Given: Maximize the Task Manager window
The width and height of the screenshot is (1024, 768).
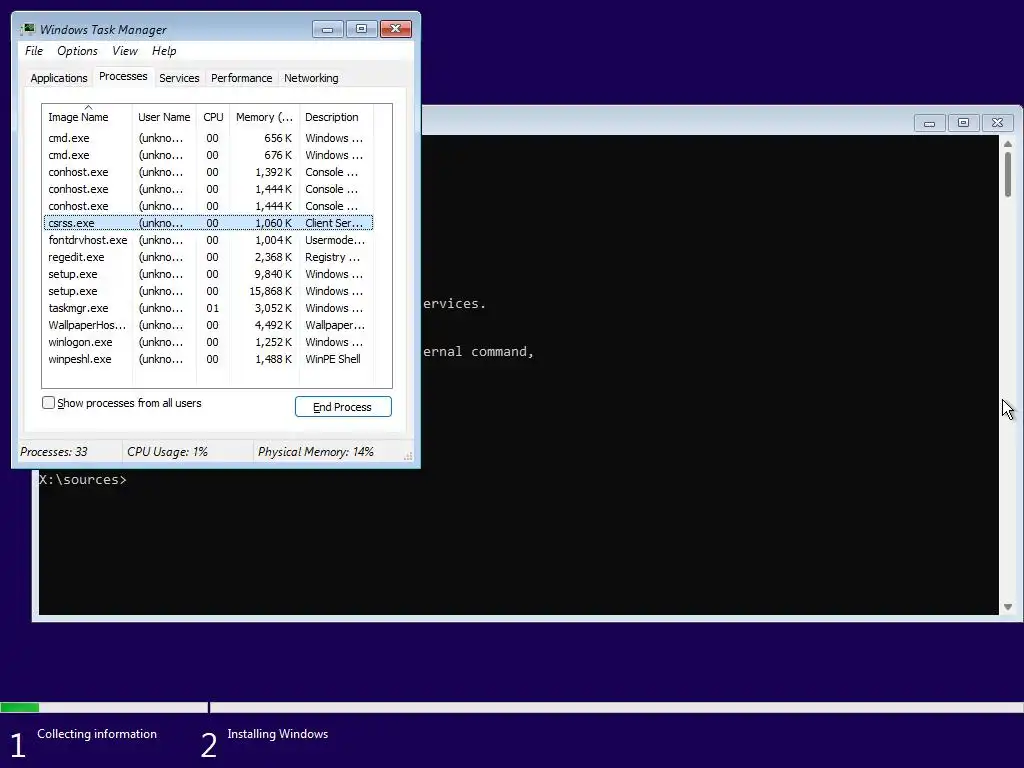Looking at the screenshot, I should click(x=361, y=29).
